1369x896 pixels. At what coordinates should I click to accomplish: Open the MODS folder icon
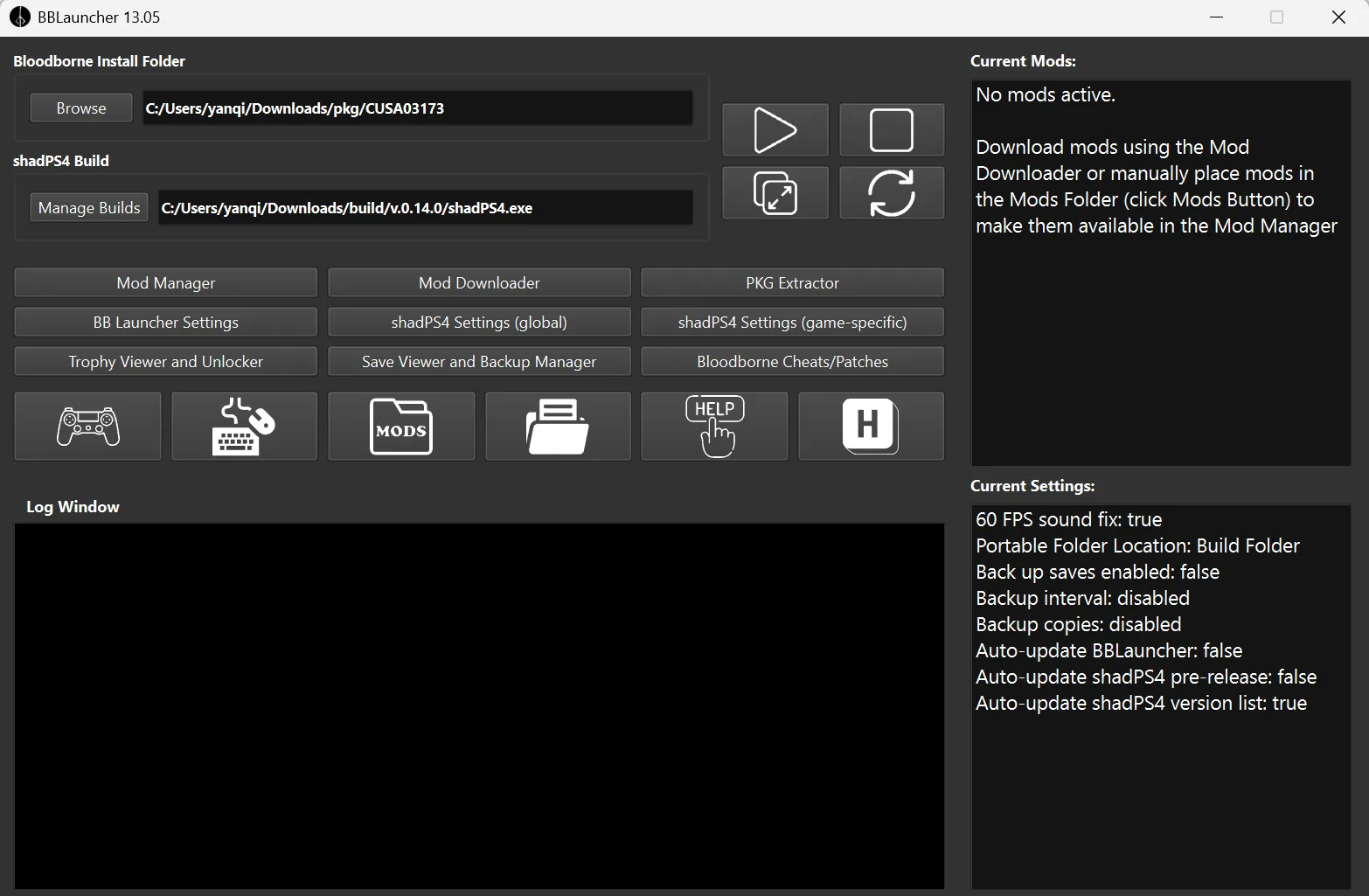point(401,427)
